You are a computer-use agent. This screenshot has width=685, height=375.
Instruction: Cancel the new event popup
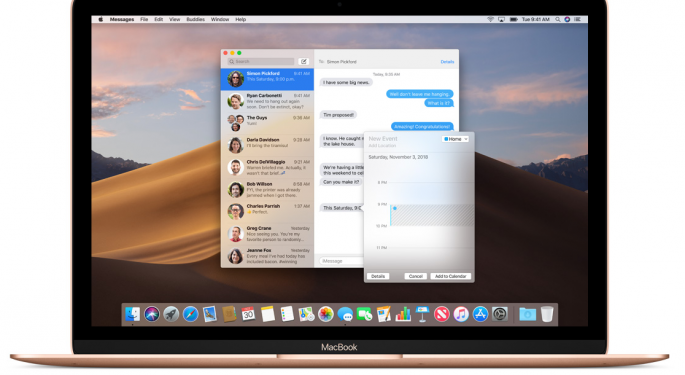coord(415,276)
